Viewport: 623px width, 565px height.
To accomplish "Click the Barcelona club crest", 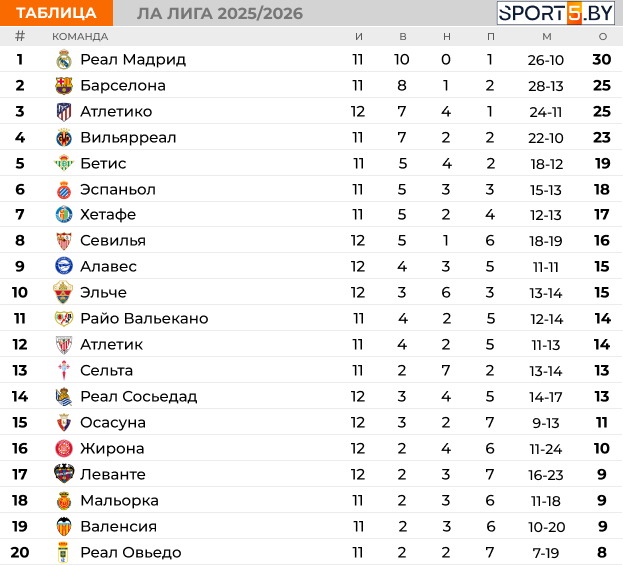I will pos(64,86).
